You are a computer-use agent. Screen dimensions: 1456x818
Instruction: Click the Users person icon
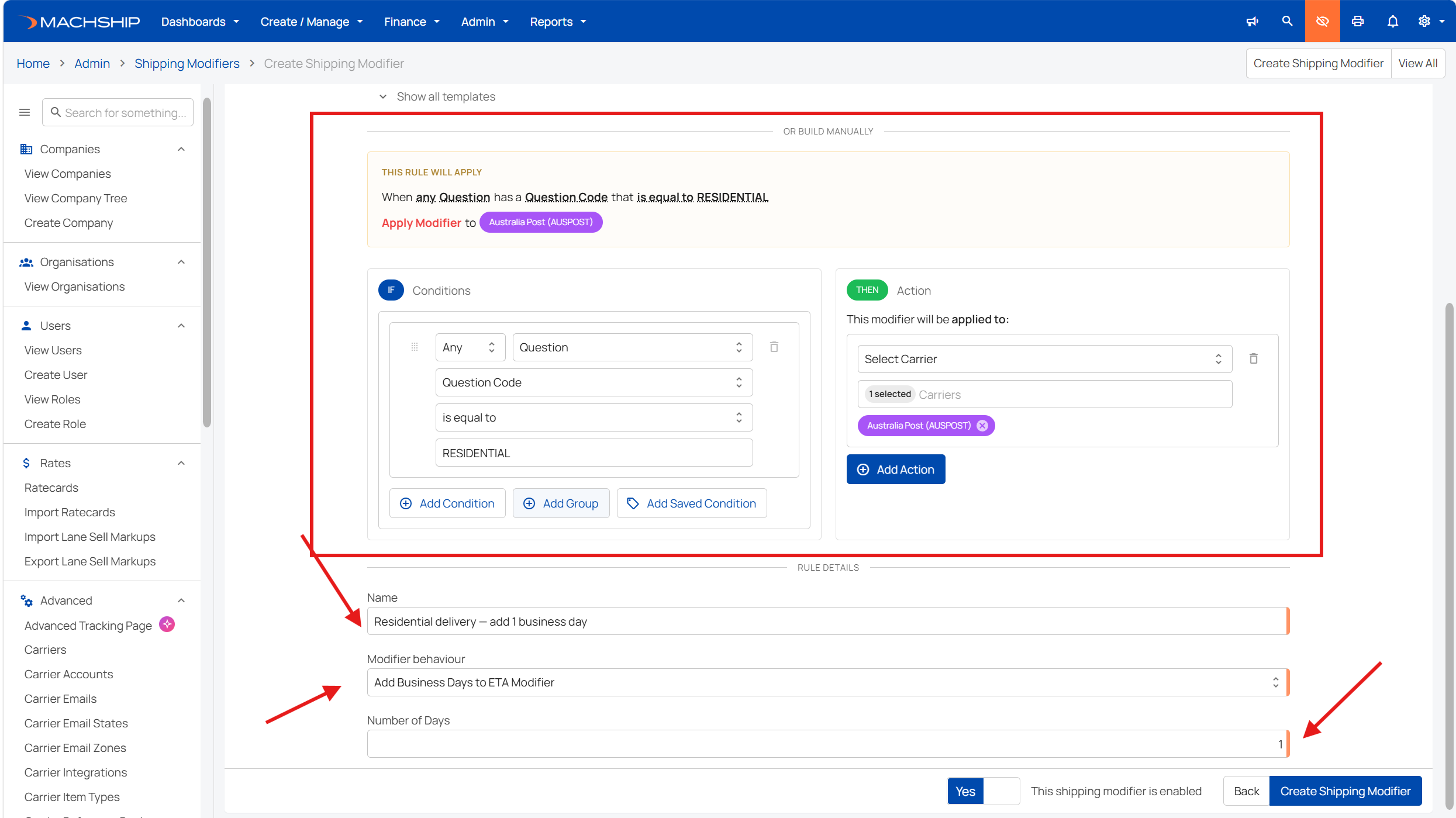pyautogui.click(x=26, y=326)
